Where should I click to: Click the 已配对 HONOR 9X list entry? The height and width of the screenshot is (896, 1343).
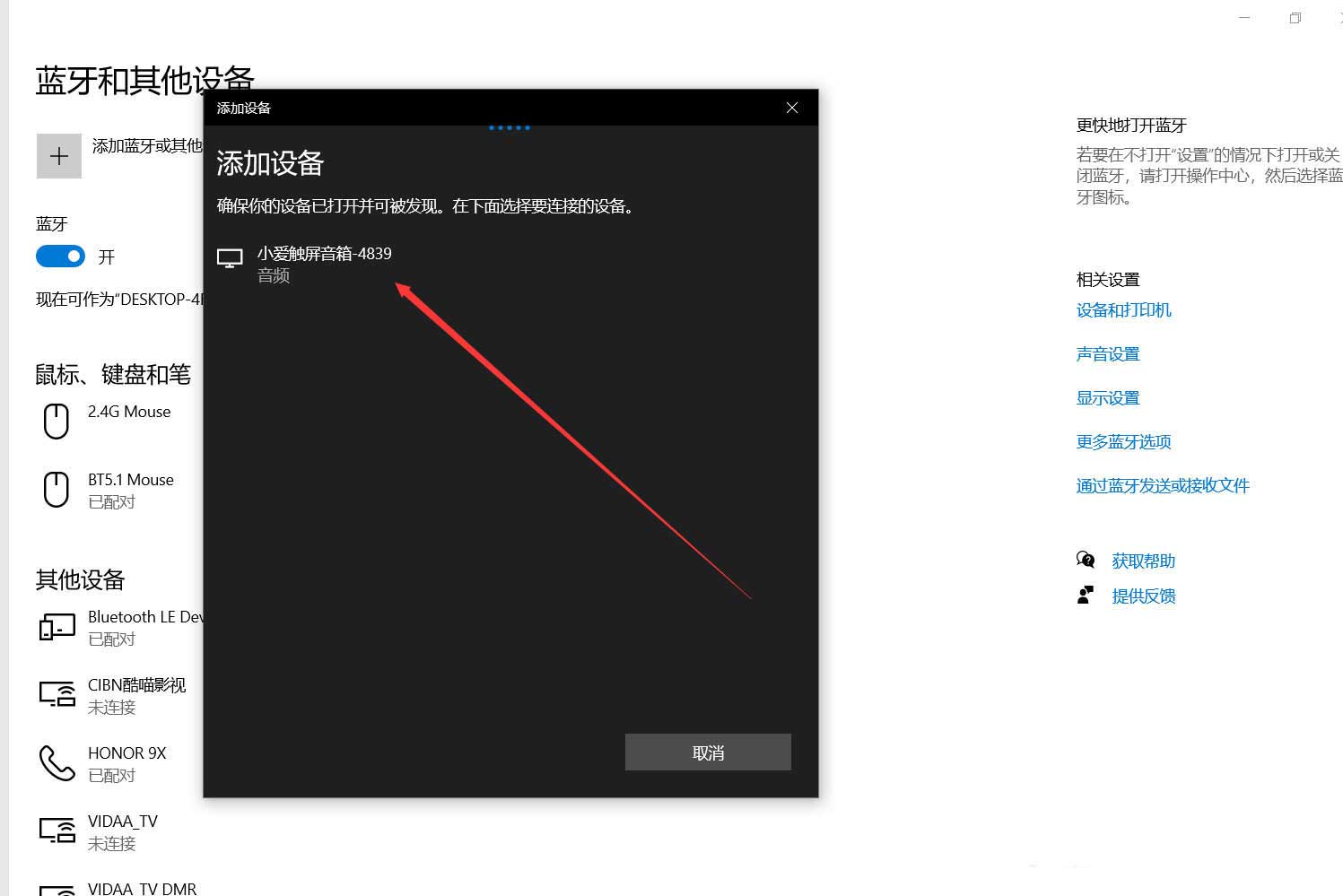pyautogui.click(x=127, y=762)
